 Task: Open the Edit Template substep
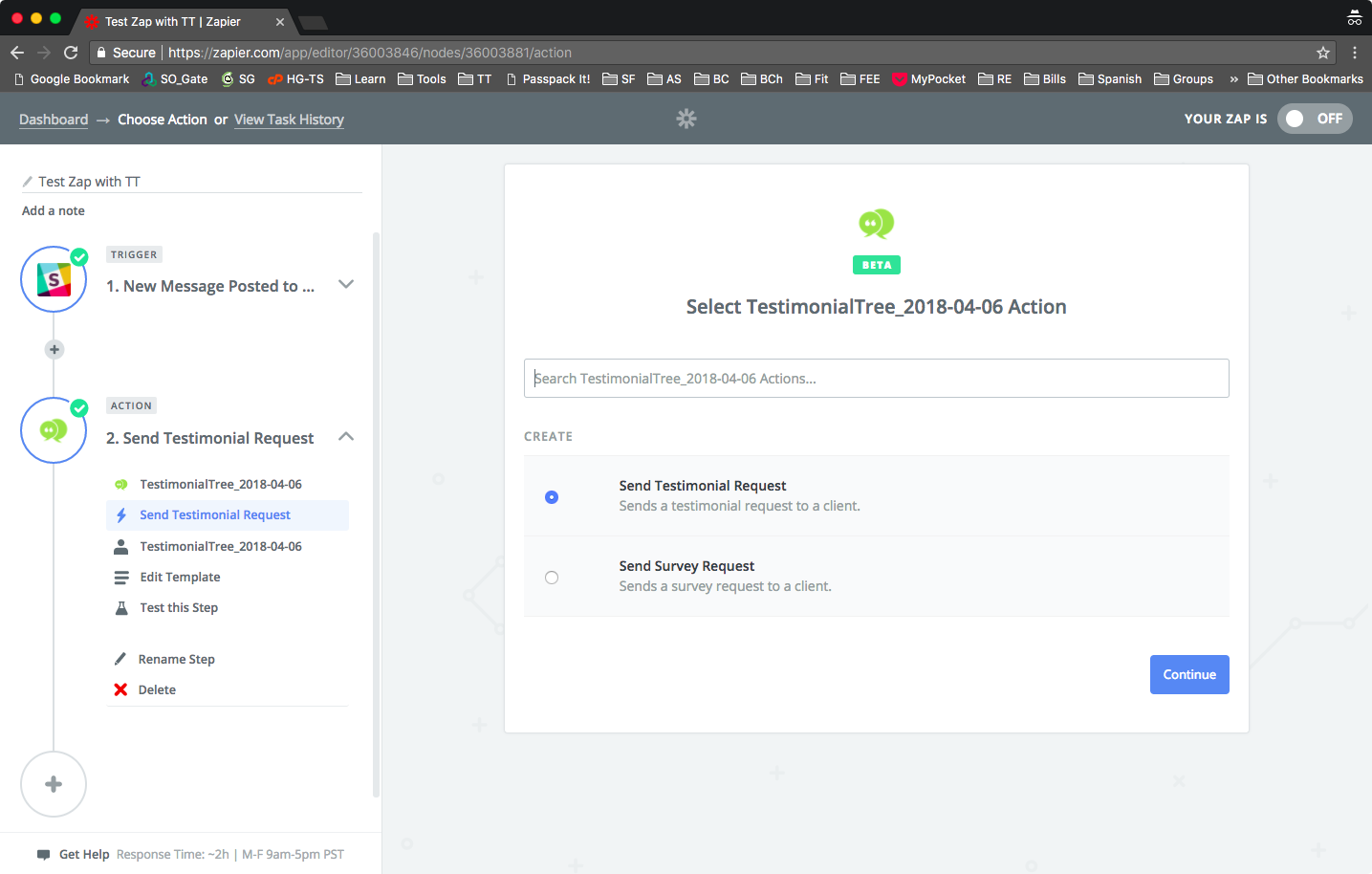(228, 578)
